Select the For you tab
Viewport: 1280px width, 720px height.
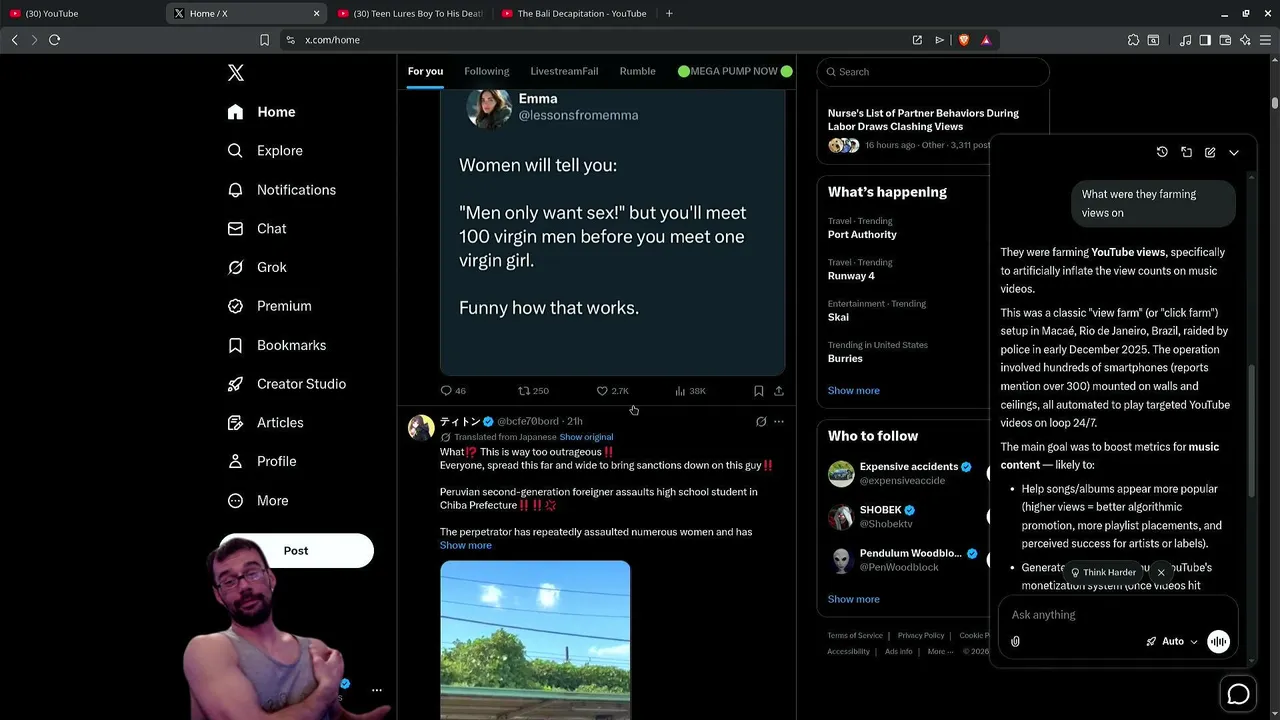tap(425, 71)
